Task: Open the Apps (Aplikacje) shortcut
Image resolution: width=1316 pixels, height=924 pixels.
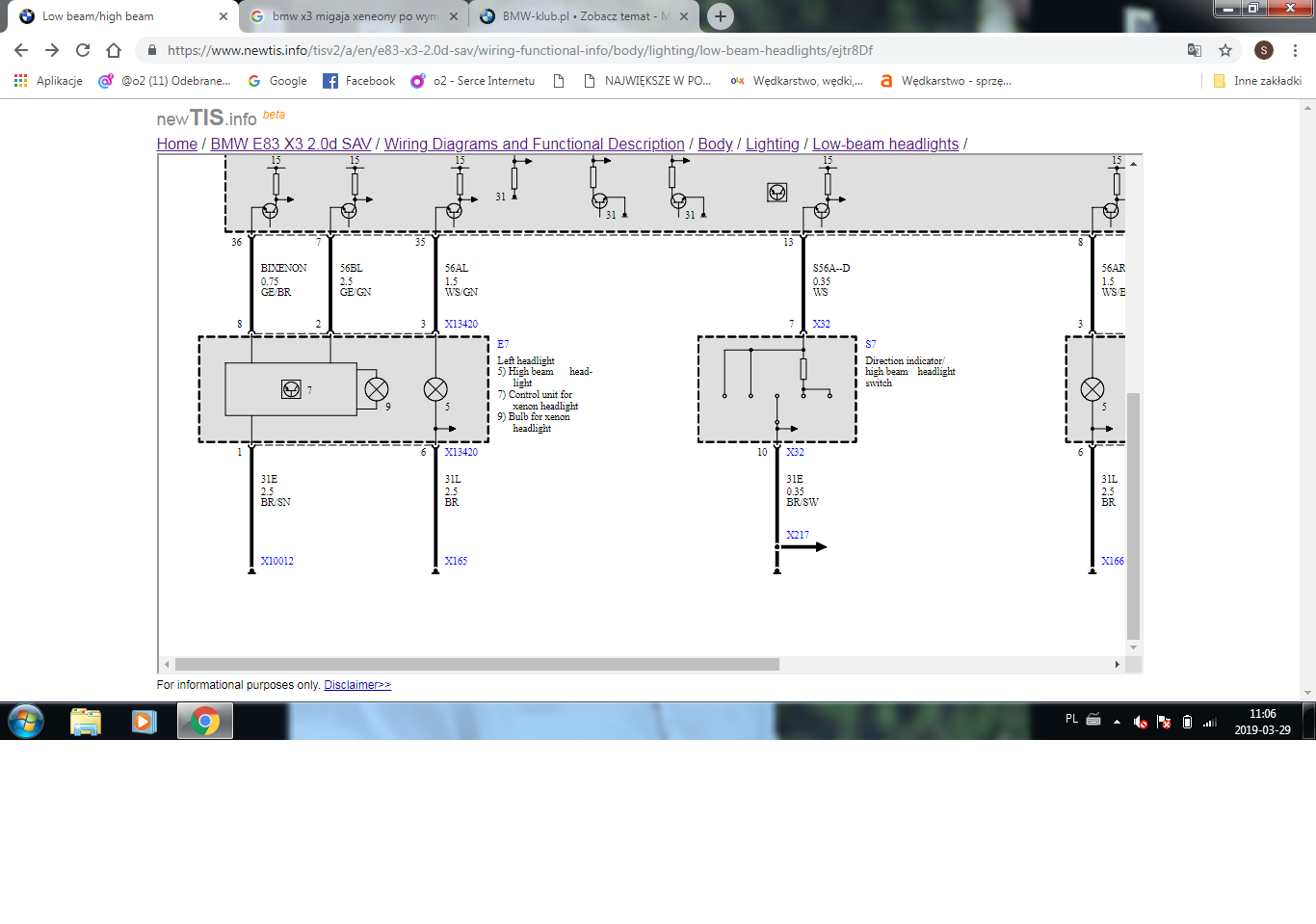Action: point(48,81)
